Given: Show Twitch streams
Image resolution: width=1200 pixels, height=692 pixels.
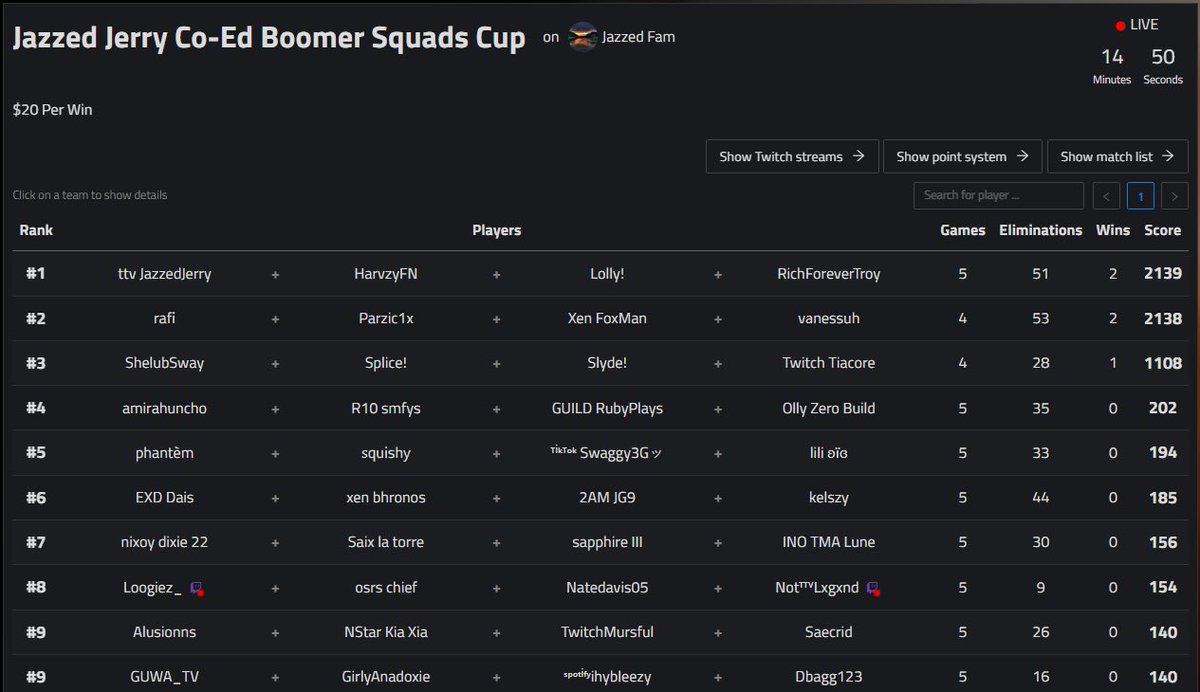Looking at the screenshot, I should 792,156.
